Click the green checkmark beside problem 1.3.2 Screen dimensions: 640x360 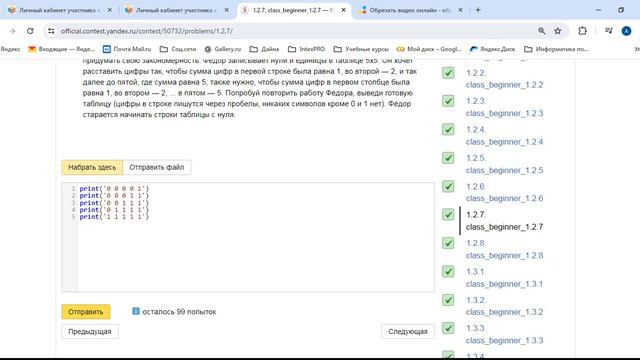click(x=448, y=300)
